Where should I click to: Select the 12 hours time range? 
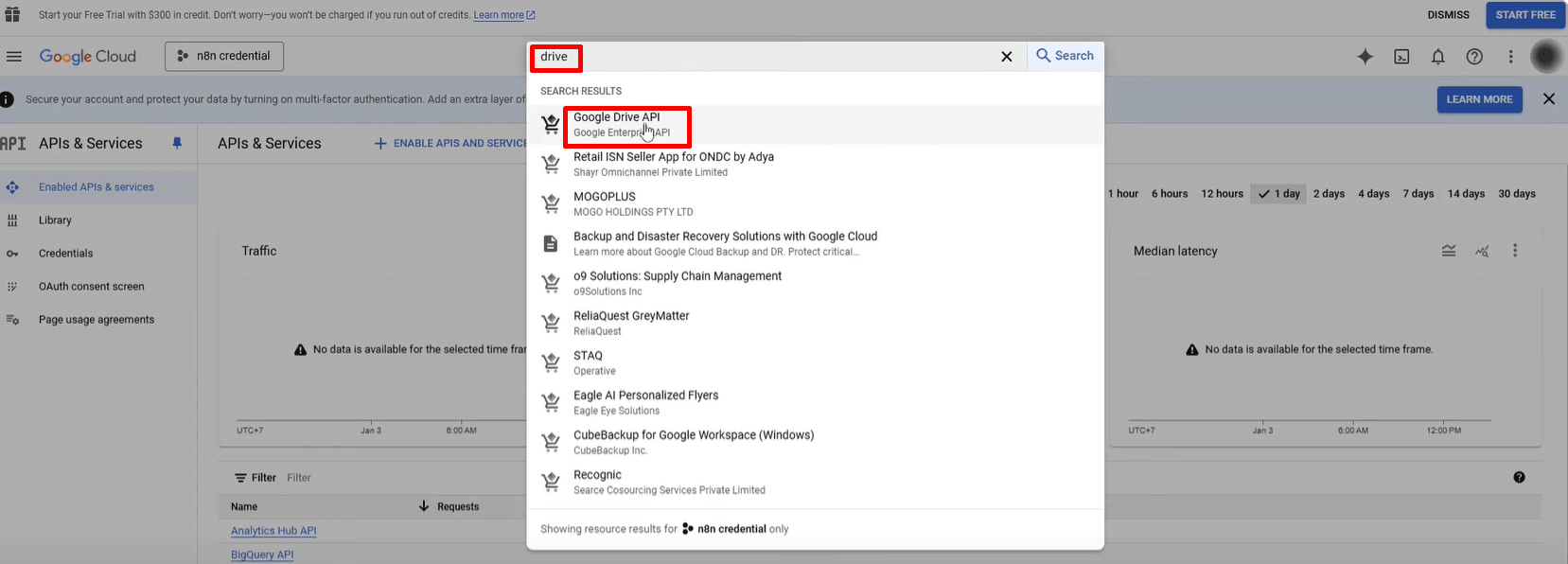point(1223,194)
